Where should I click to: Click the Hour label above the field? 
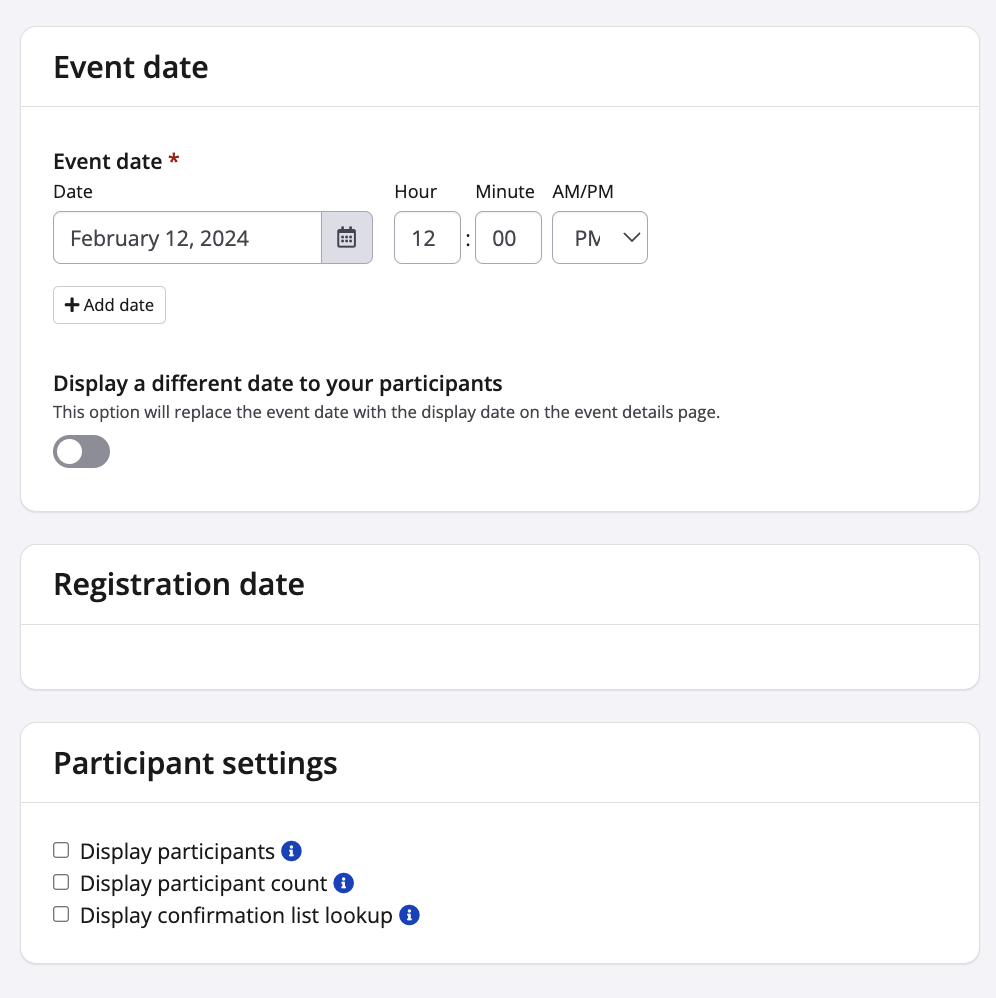(x=416, y=191)
